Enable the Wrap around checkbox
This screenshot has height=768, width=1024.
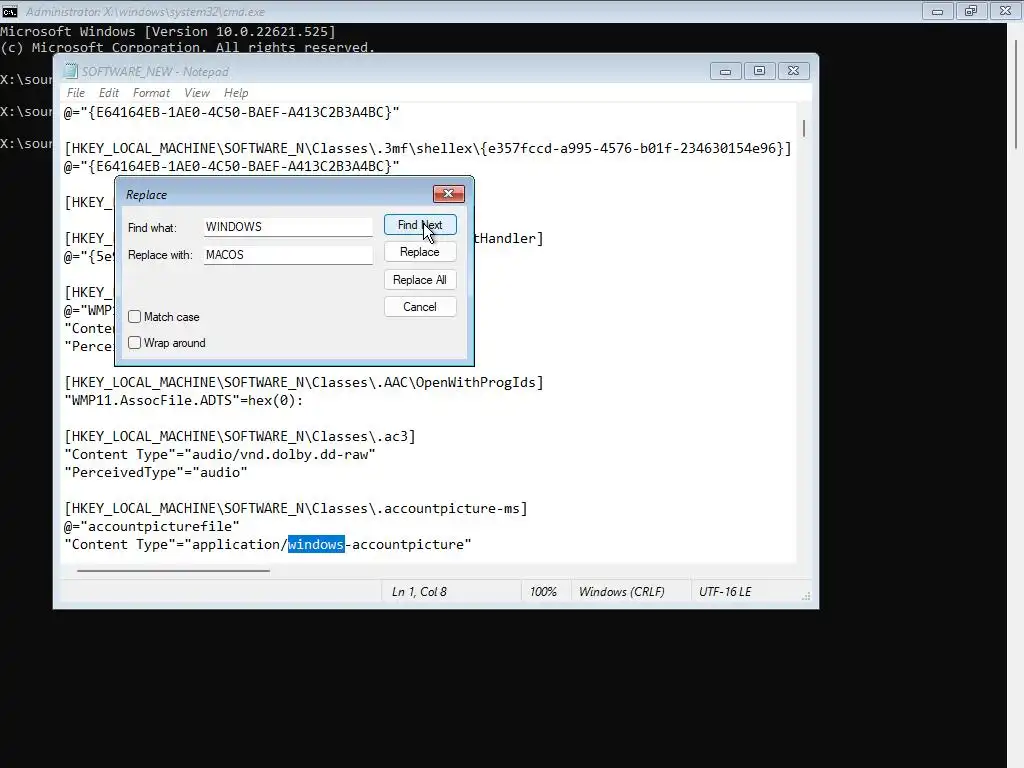[x=135, y=343]
